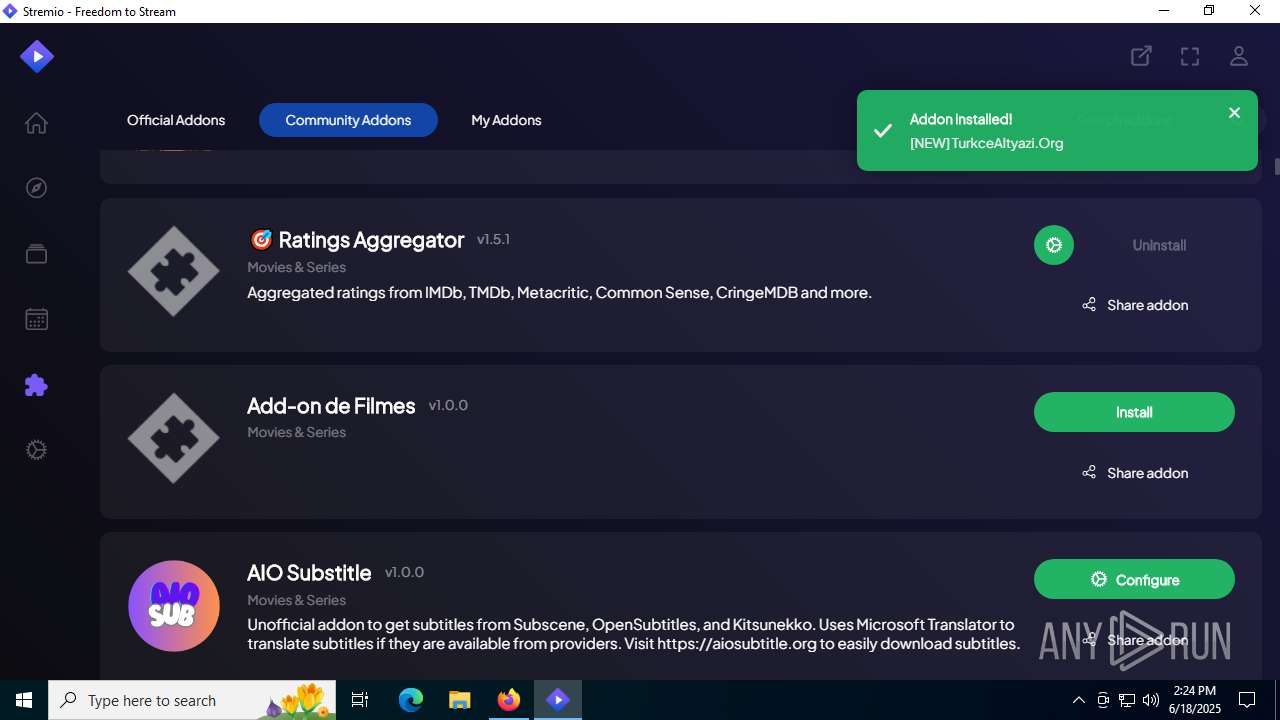
Task: Click the volume tray icon
Action: [1151, 700]
